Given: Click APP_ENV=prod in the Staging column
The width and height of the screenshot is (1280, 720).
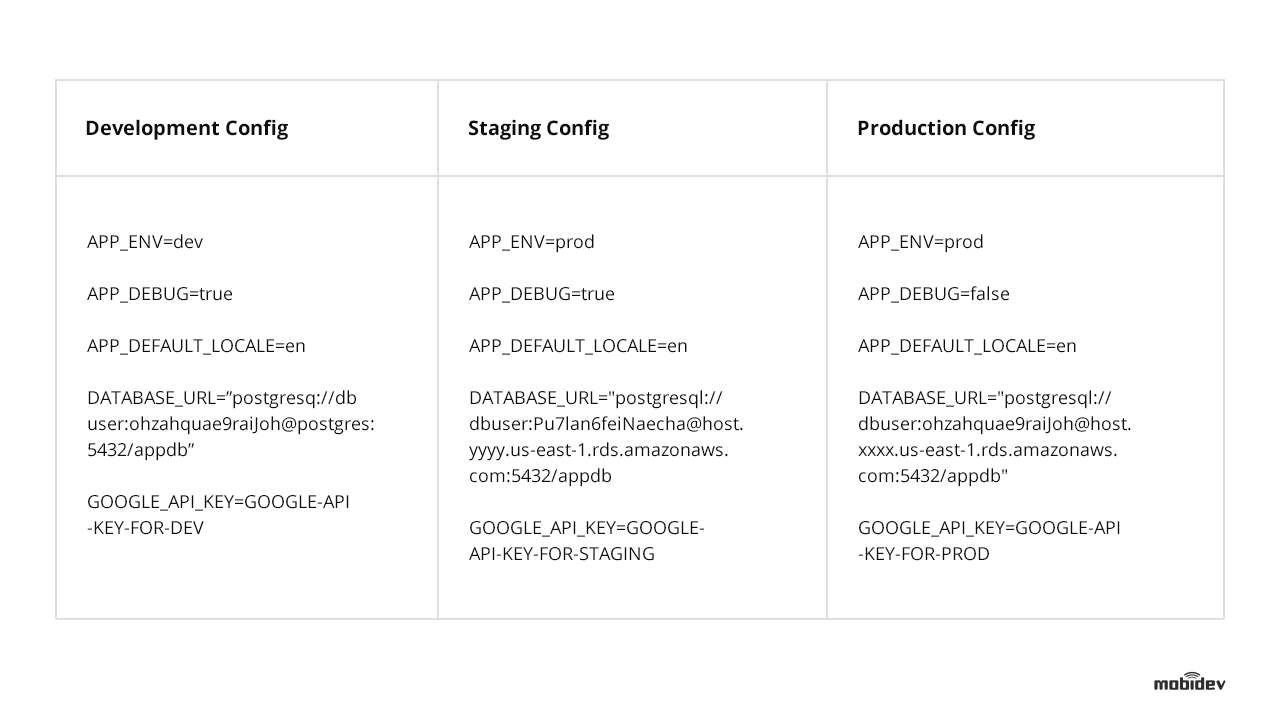Looking at the screenshot, I should pos(531,242).
